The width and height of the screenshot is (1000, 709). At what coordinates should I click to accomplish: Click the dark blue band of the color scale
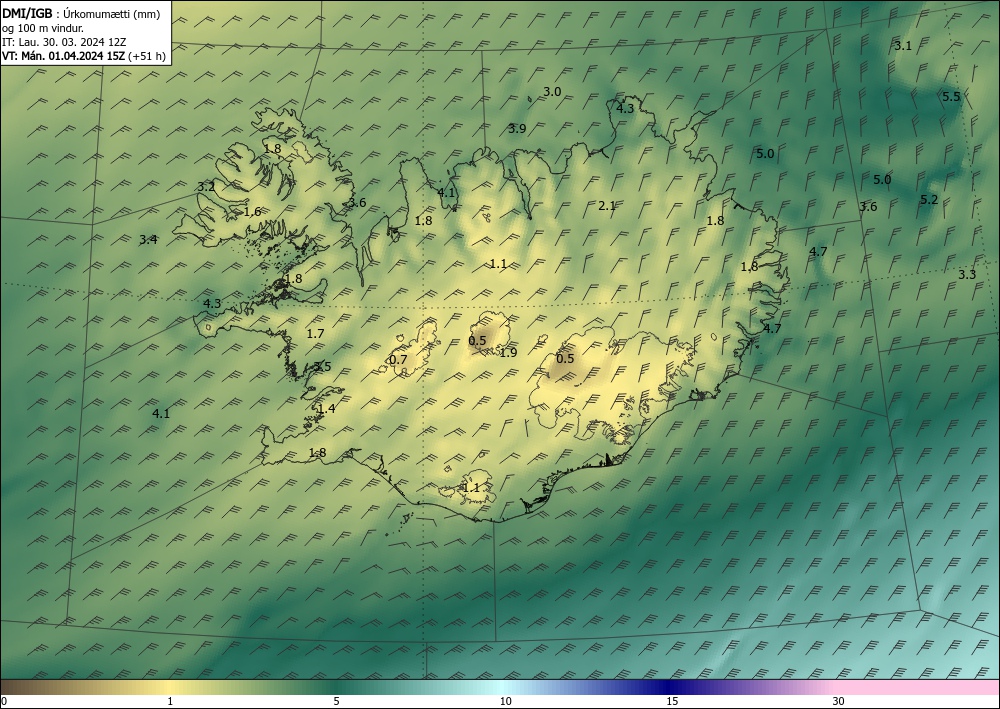pos(666,687)
